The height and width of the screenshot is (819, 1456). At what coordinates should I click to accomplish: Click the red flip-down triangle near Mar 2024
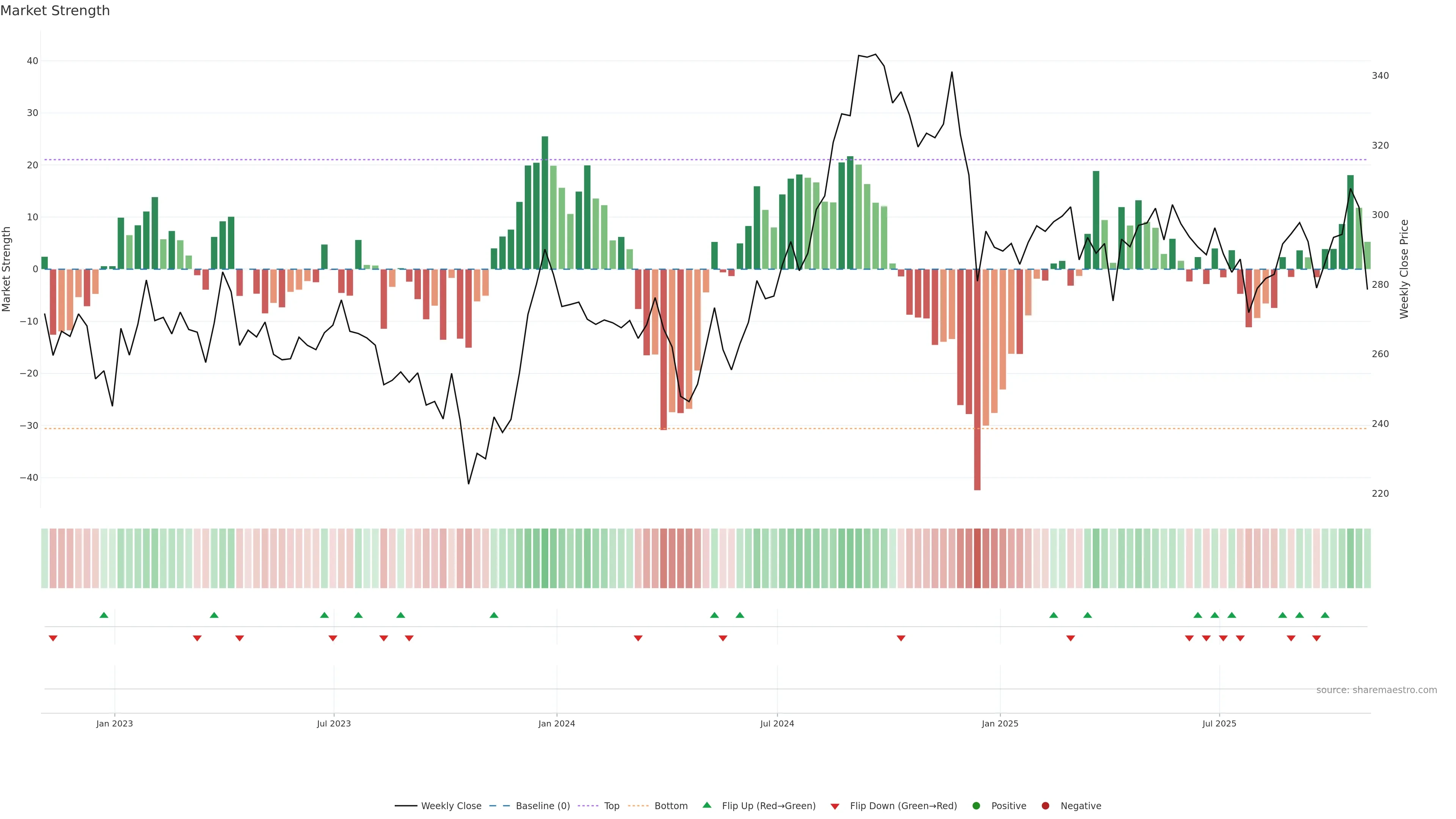click(638, 638)
